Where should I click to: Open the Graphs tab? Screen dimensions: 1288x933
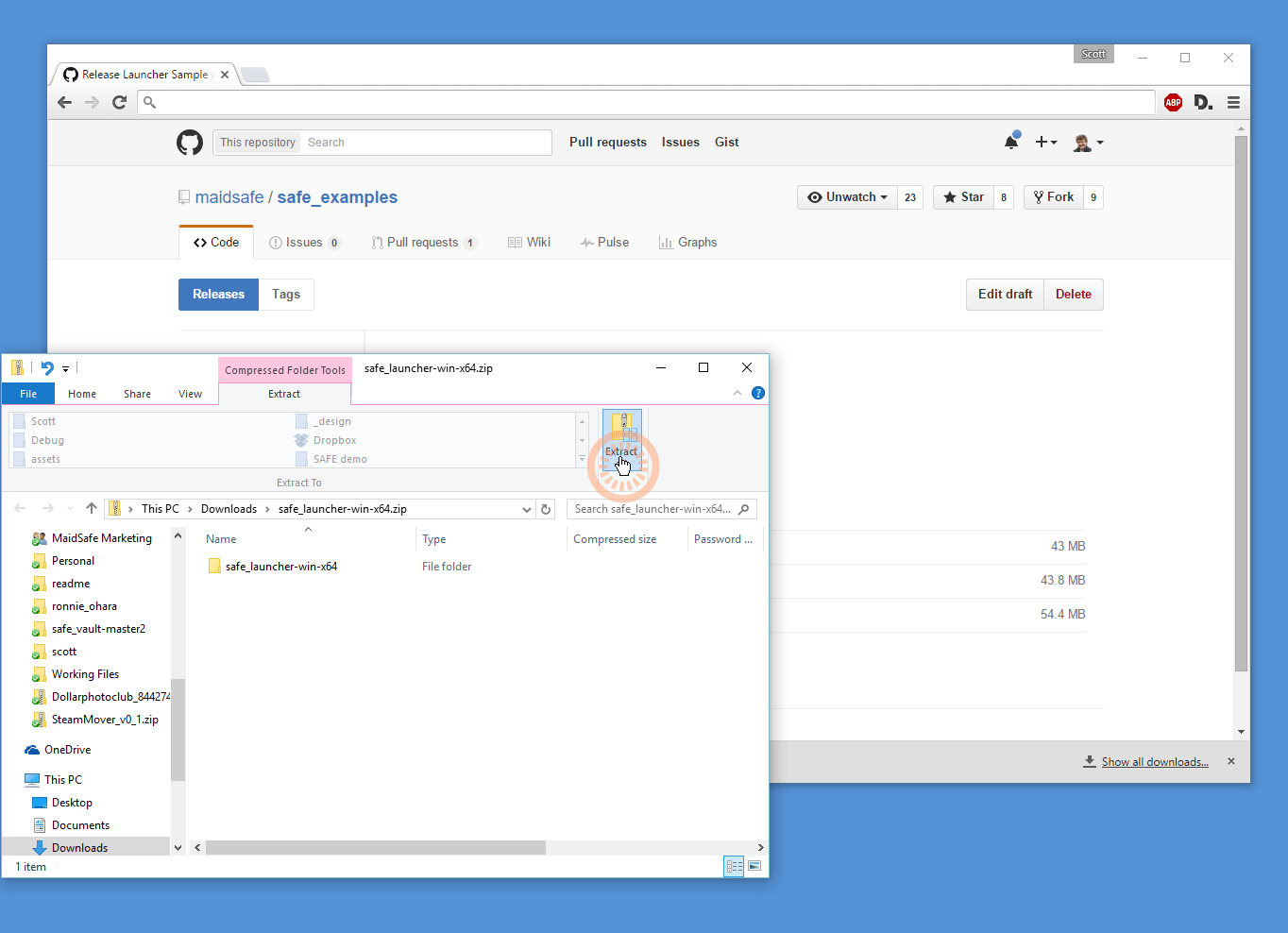coord(688,243)
